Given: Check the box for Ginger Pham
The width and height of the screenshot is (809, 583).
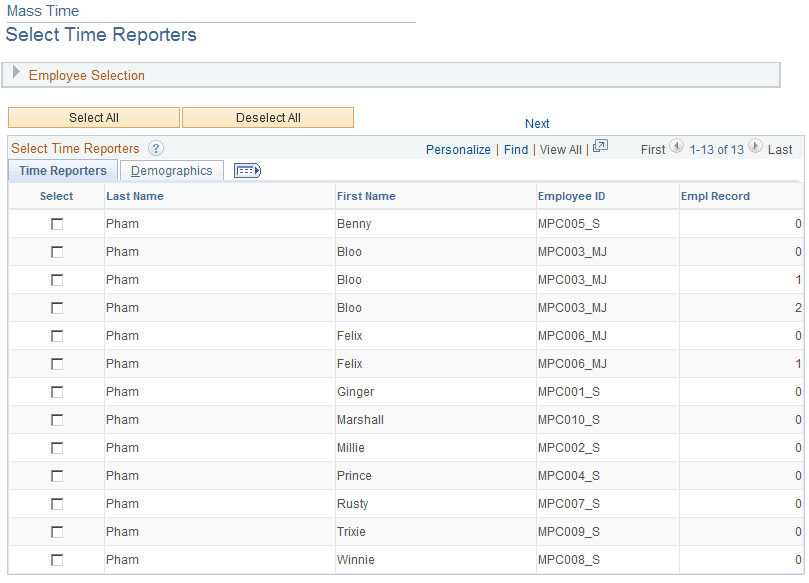Looking at the screenshot, I should pos(57,392).
